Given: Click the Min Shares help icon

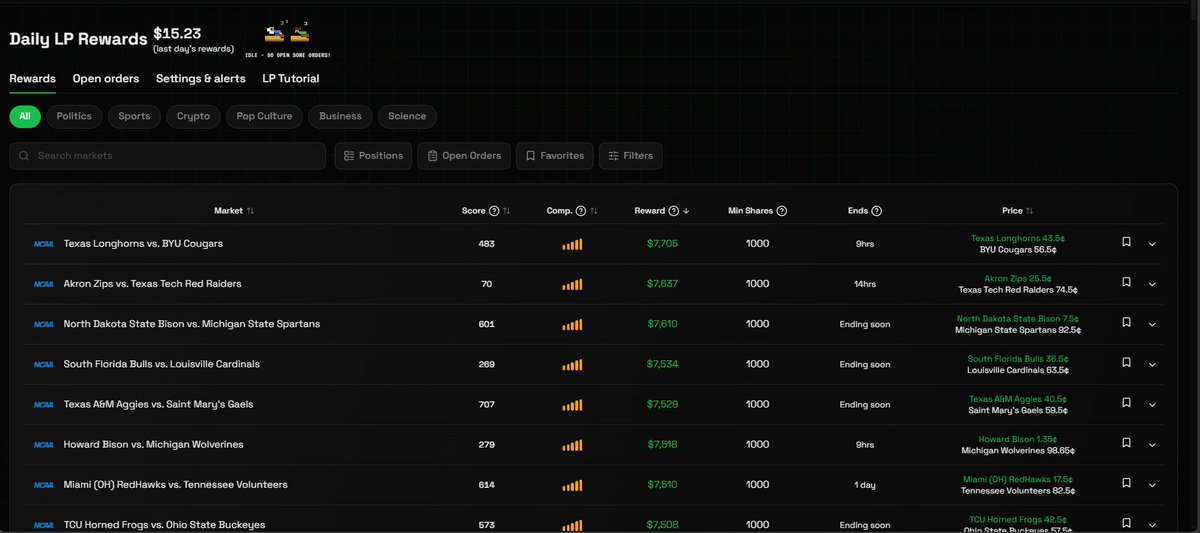Looking at the screenshot, I should 782,211.
